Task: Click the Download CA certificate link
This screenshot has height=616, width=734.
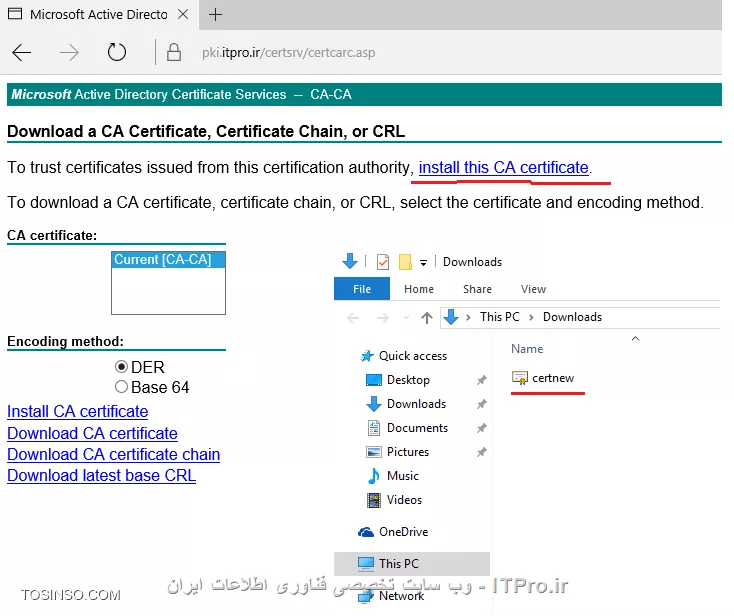Action: pyautogui.click(x=92, y=433)
